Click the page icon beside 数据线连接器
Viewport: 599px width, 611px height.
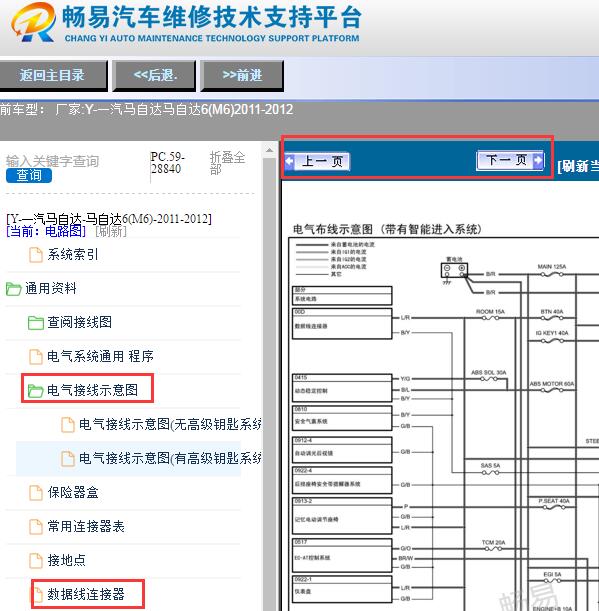[37, 595]
